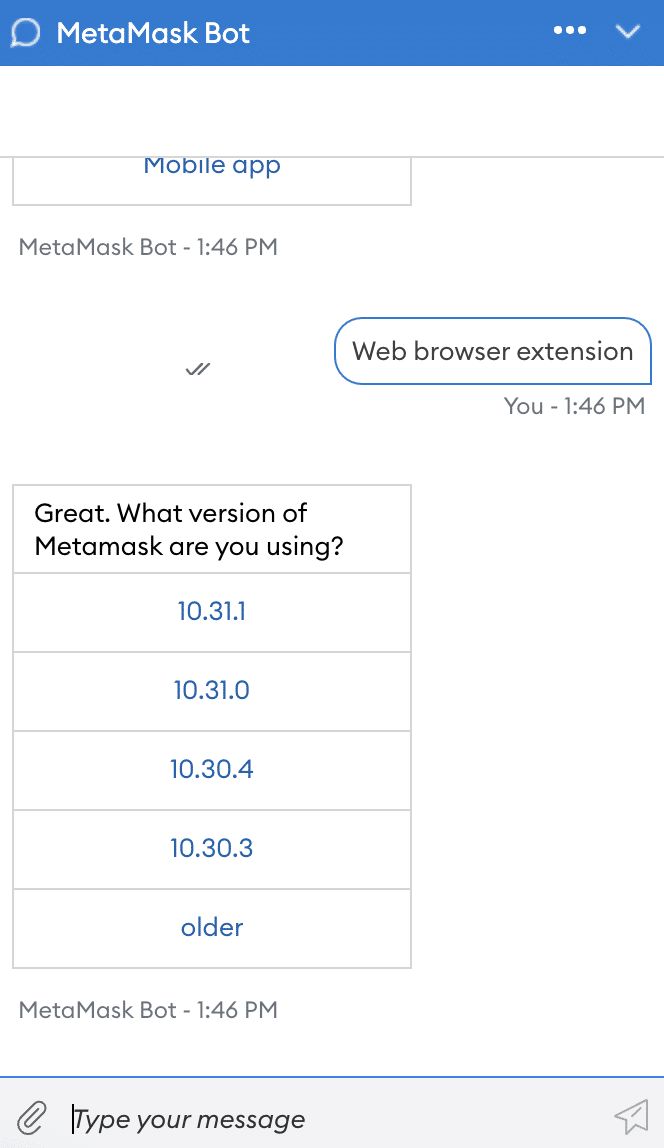Select version 10.31.0
The image size is (664, 1148).
click(x=212, y=691)
